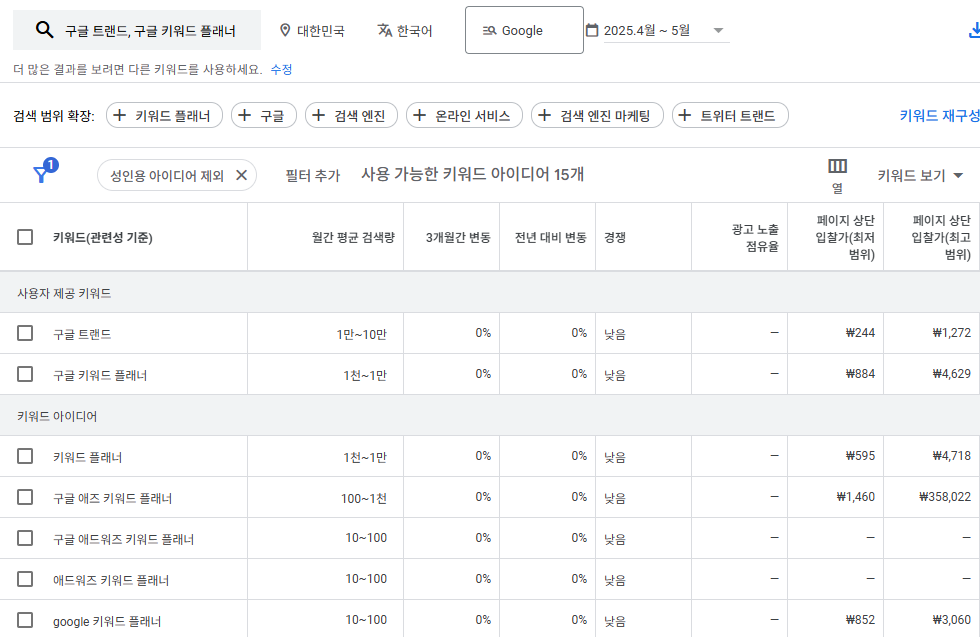
Task: Check the google 키워드 플래너 checkbox
Action: pyautogui.click(x=25, y=620)
